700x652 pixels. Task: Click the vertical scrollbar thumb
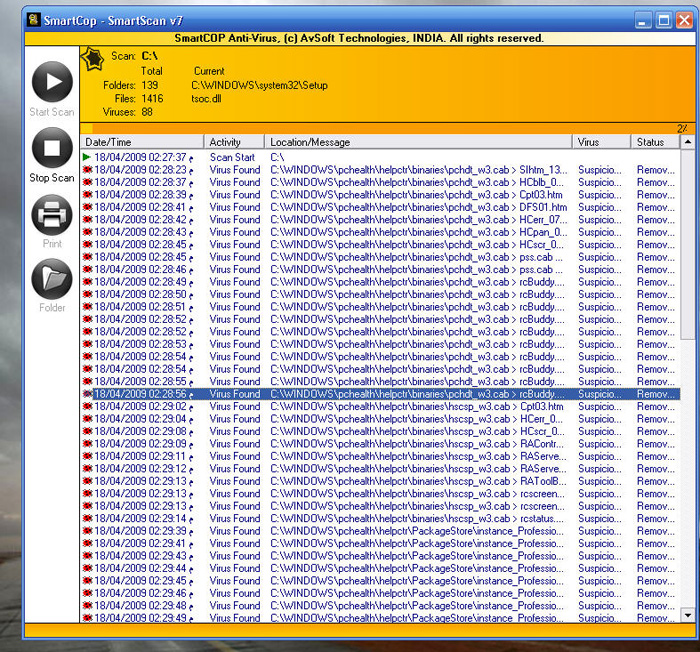click(x=688, y=244)
